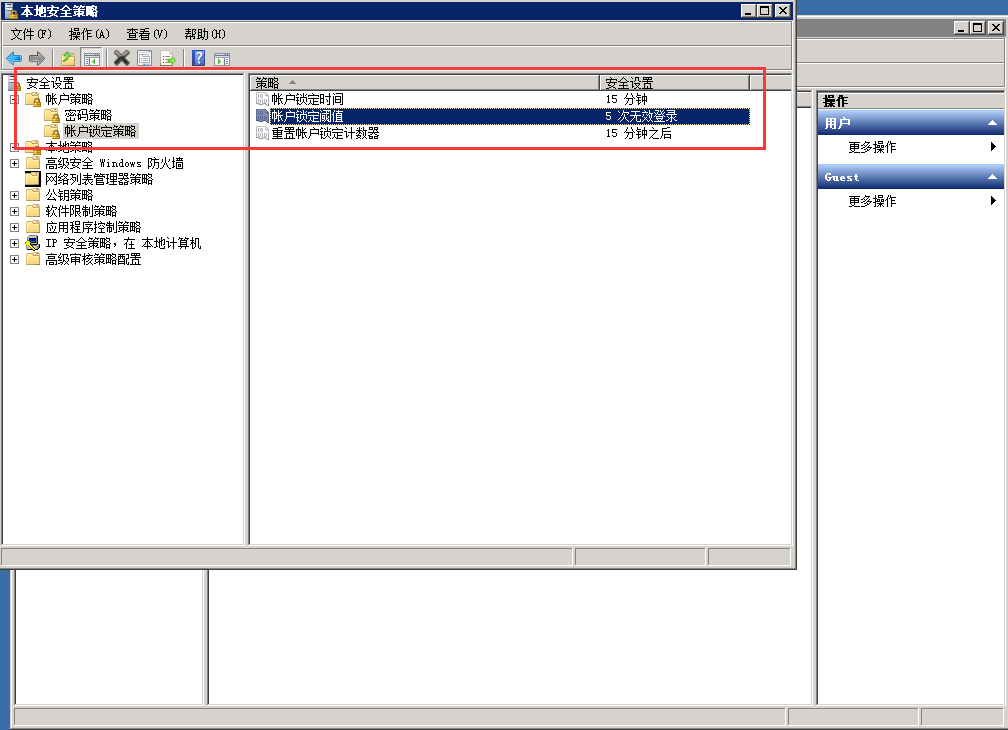Image resolution: width=1008 pixels, height=730 pixels.
Task: Toggle the show/hide action pane icon
Action: [x=222, y=58]
